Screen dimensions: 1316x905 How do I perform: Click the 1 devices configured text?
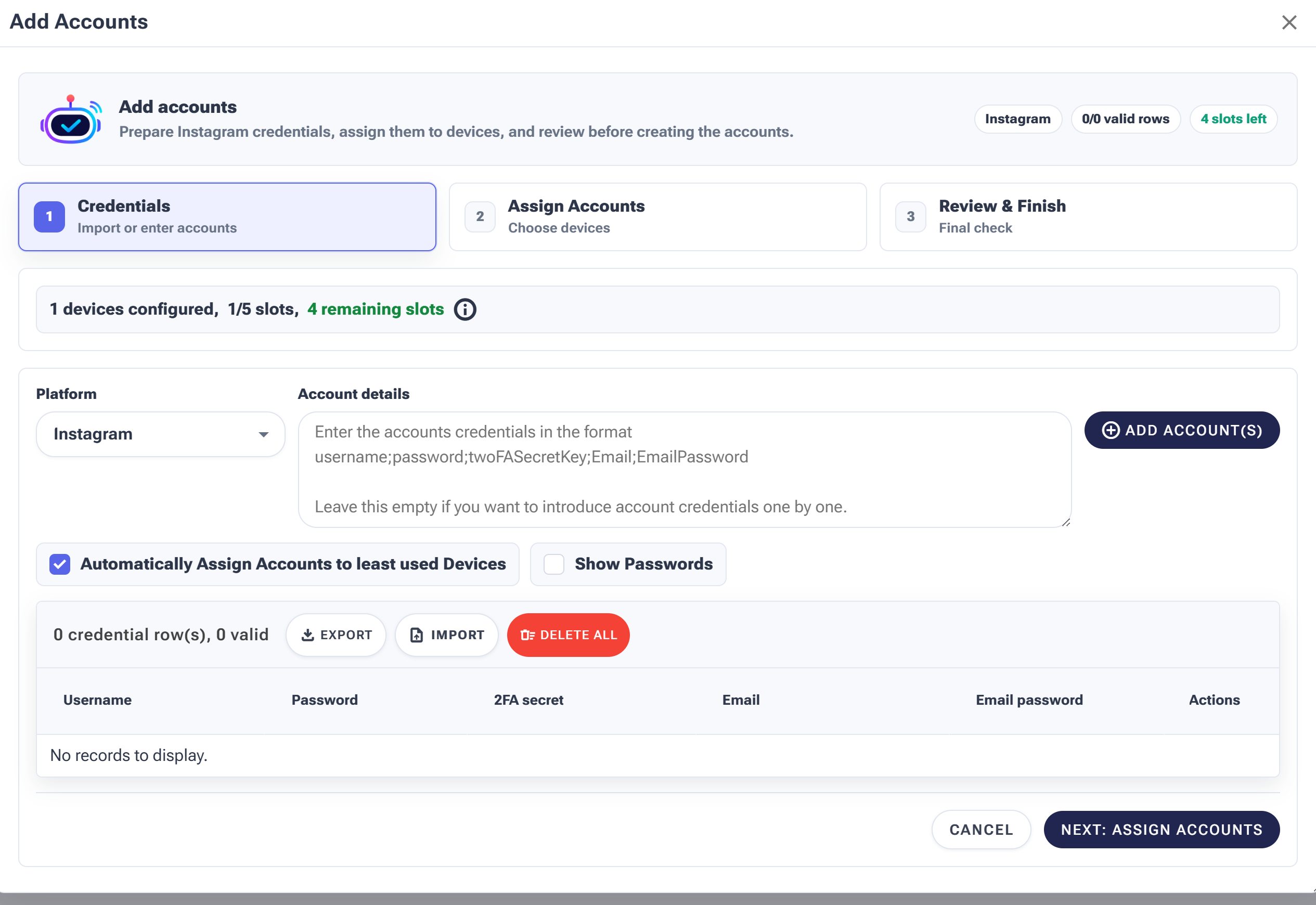pyautogui.click(x=134, y=309)
